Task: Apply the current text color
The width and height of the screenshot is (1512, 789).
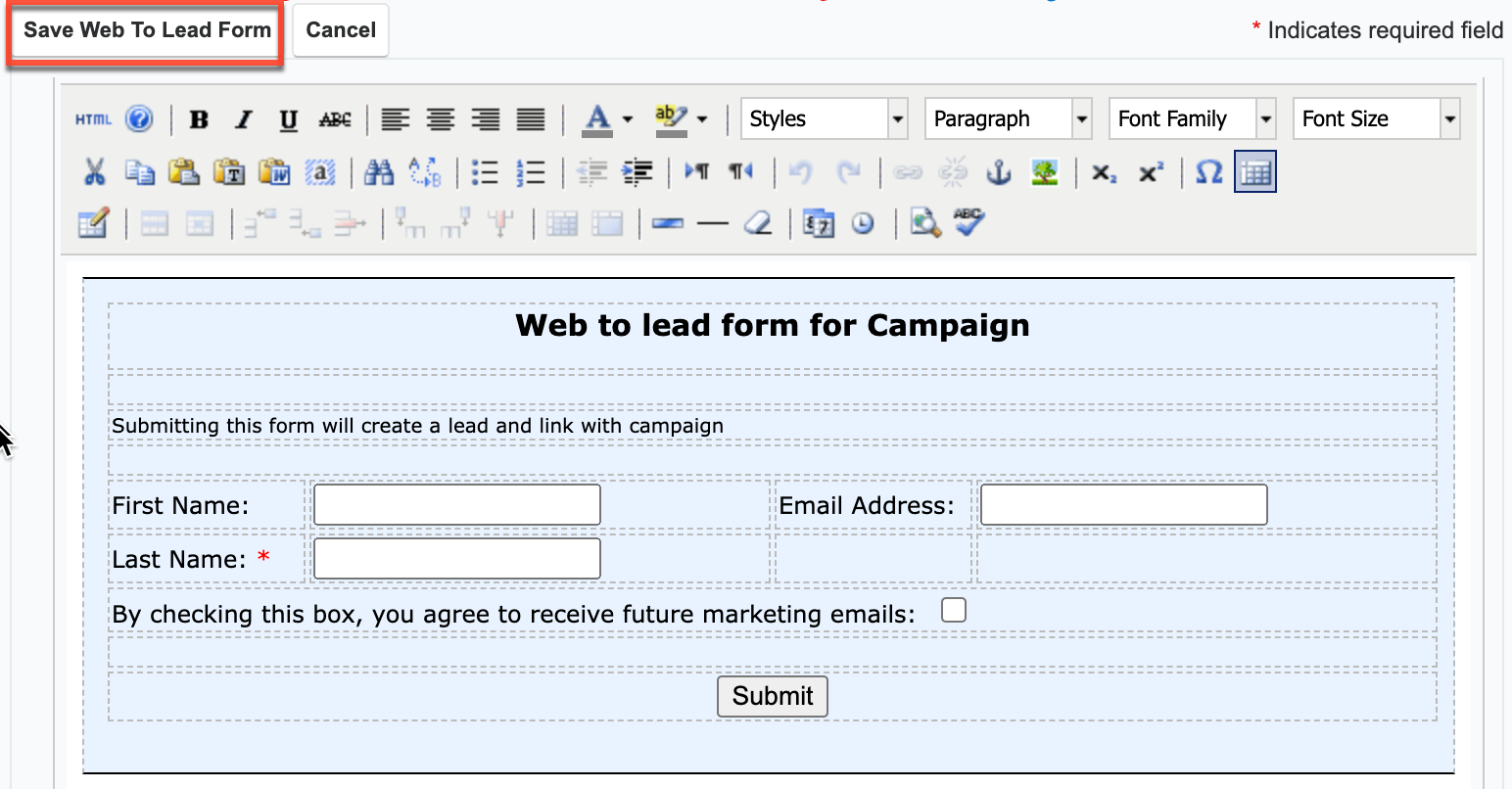Action: [597, 119]
